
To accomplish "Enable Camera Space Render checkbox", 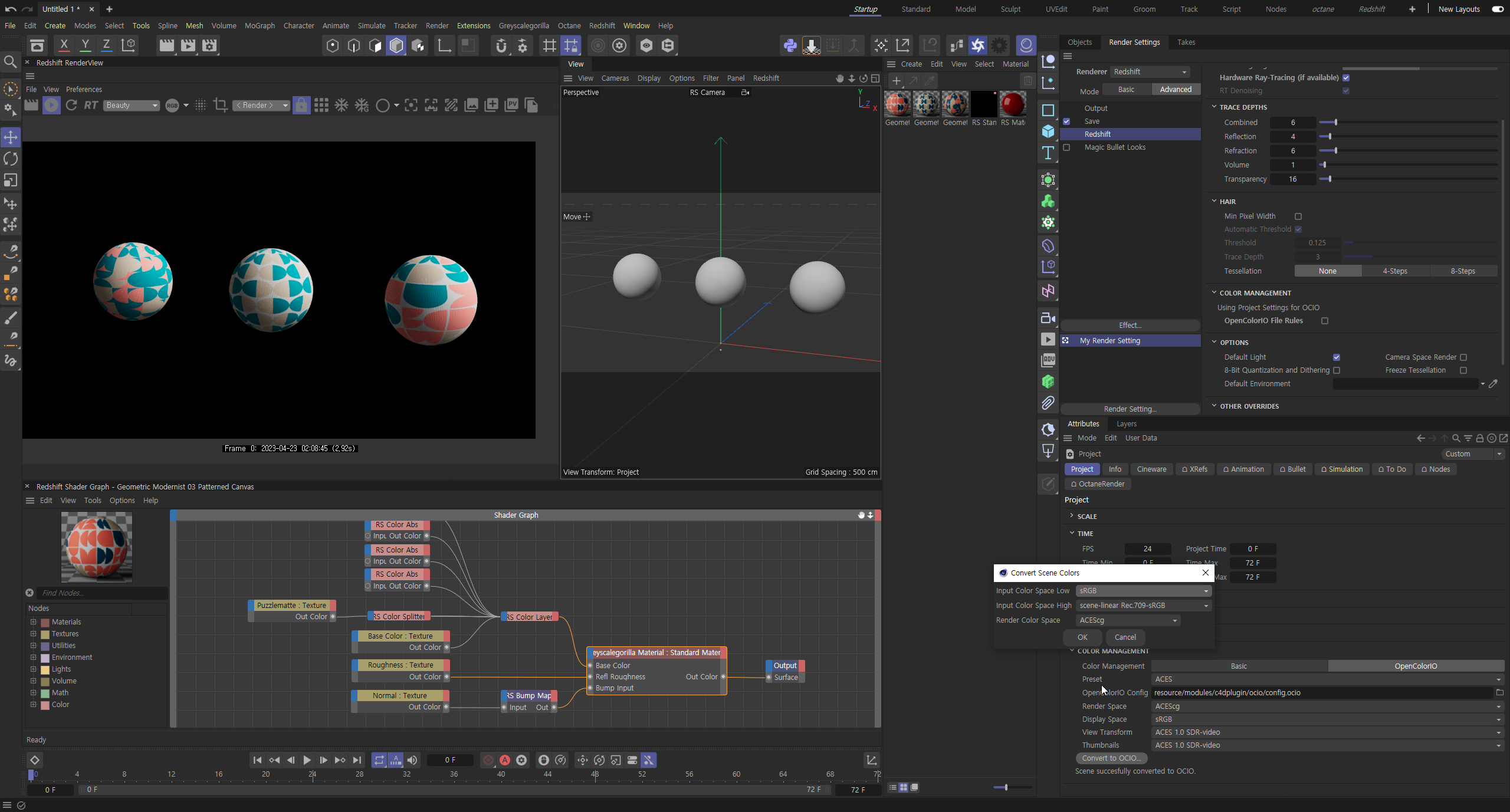I will (x=1463, y=357).
